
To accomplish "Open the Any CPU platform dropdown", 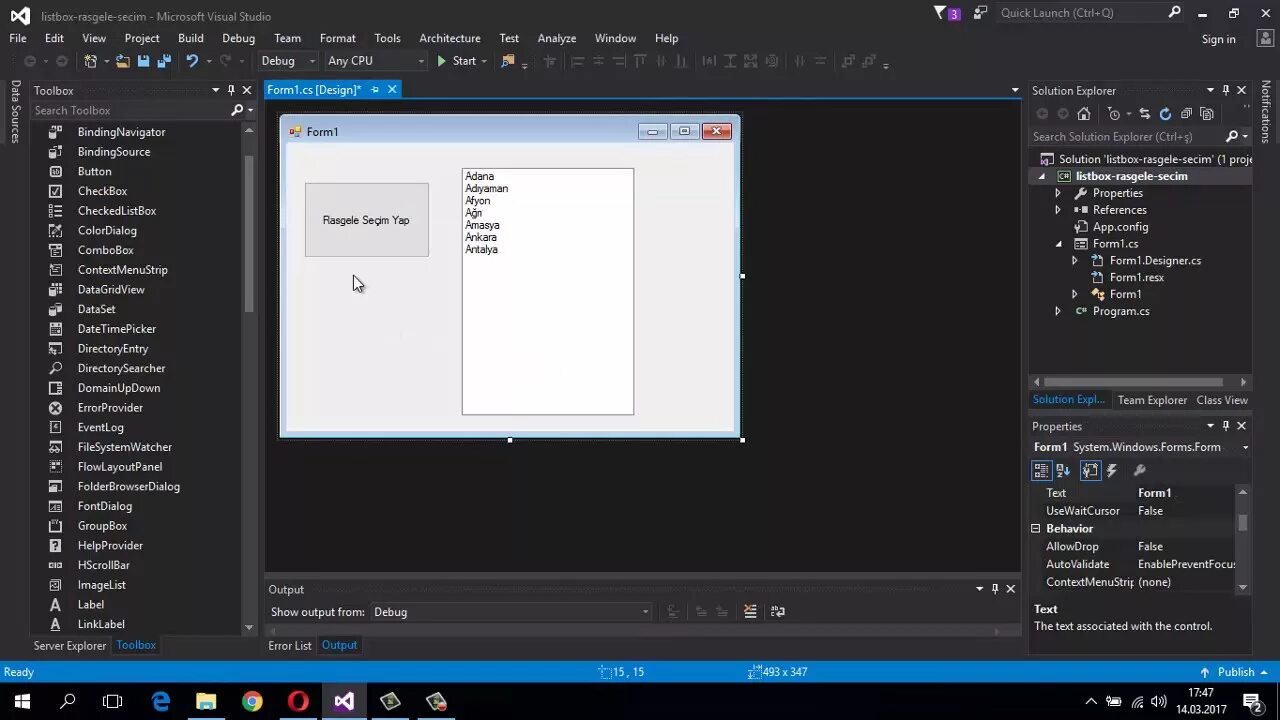I will point(375,61).
